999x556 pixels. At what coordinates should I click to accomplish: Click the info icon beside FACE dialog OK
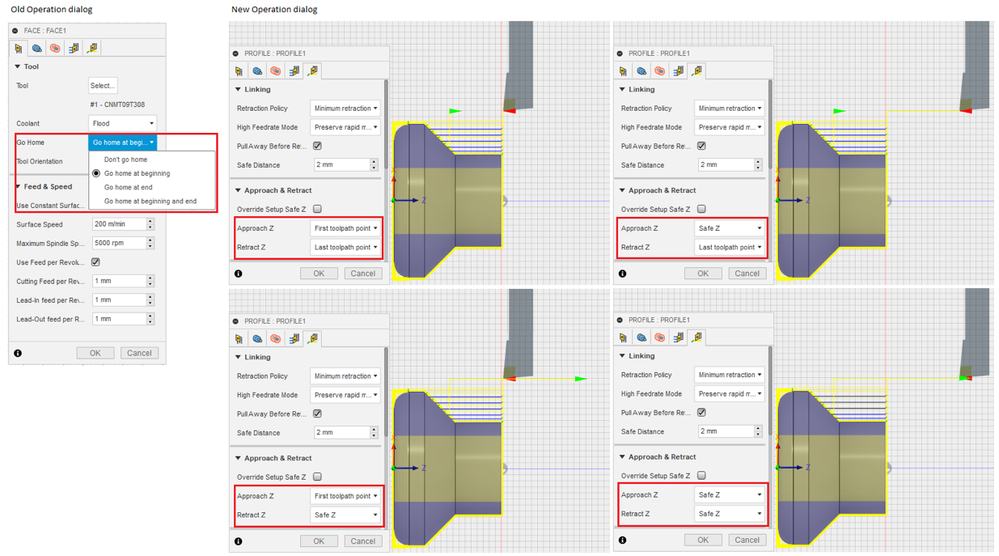(x=18, y=353)
